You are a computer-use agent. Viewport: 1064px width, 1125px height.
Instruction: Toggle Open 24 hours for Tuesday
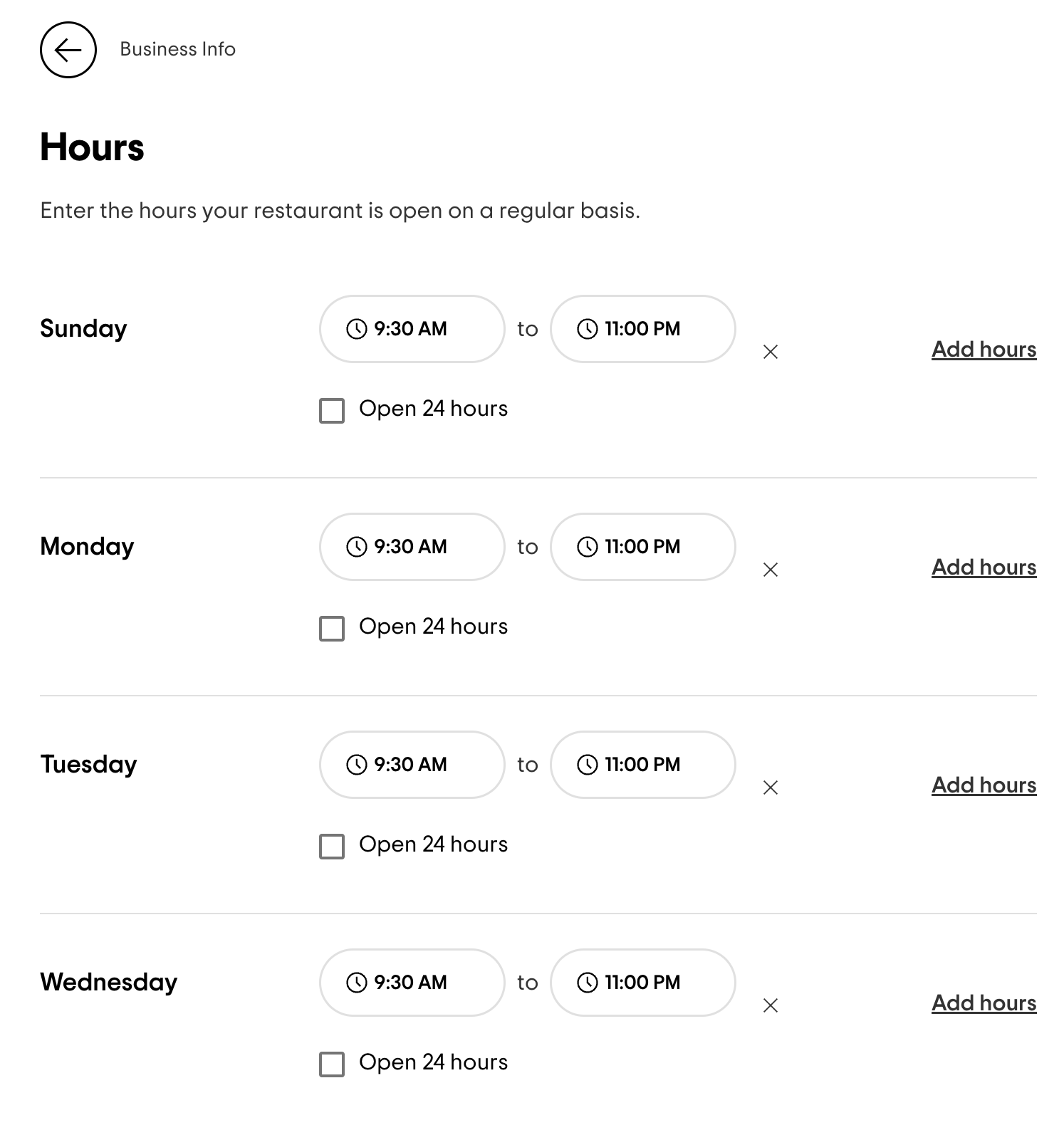(332, 847)
